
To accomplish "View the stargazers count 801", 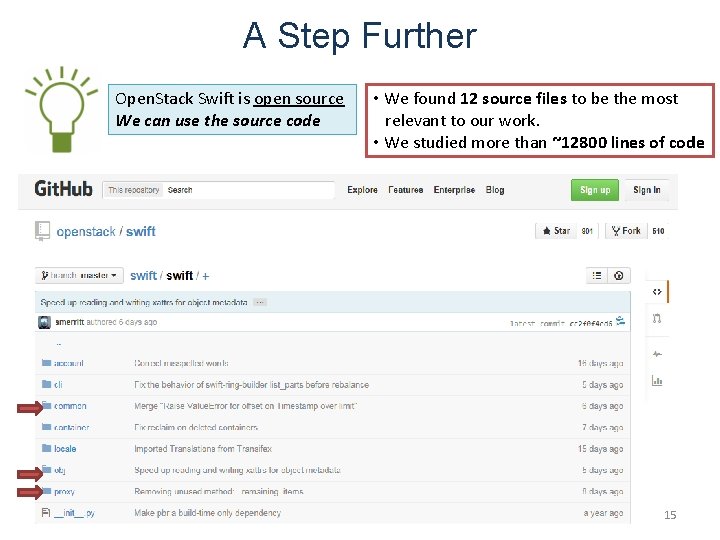I will tap(587, 231).
